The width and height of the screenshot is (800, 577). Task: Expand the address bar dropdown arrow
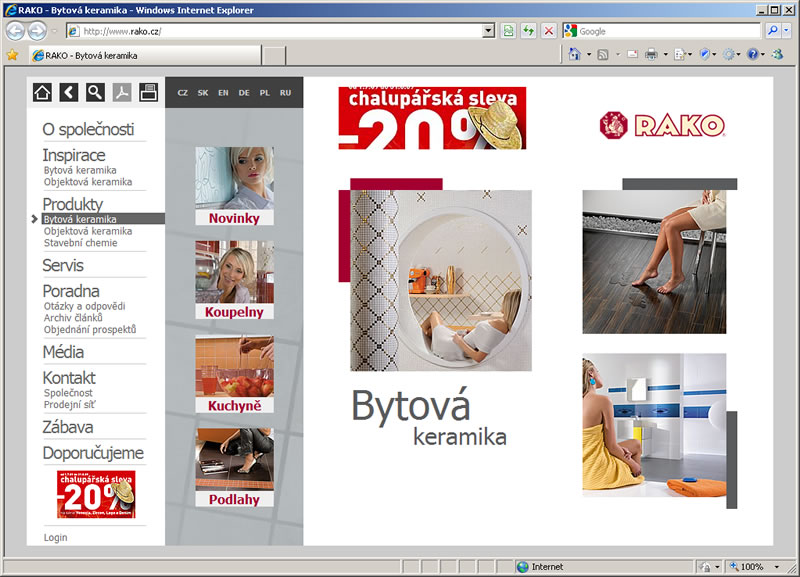coord(488,31)
